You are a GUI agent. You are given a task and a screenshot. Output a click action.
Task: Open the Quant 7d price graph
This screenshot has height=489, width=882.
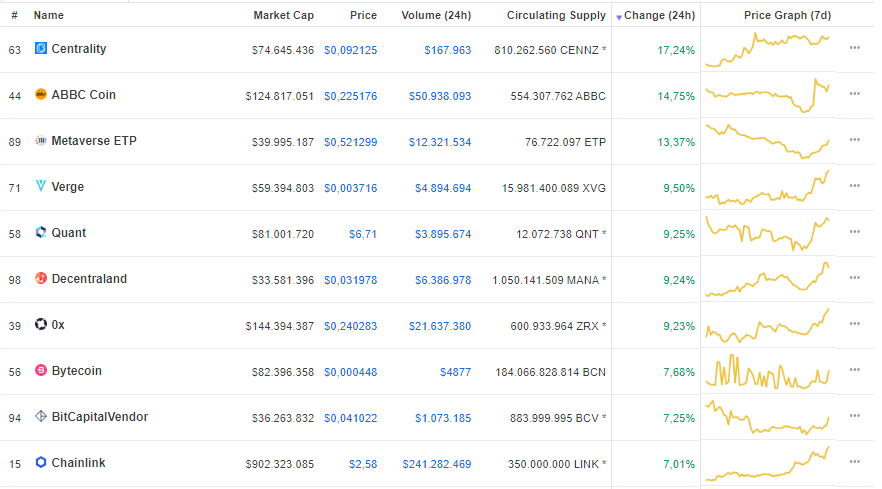(768, 234)
